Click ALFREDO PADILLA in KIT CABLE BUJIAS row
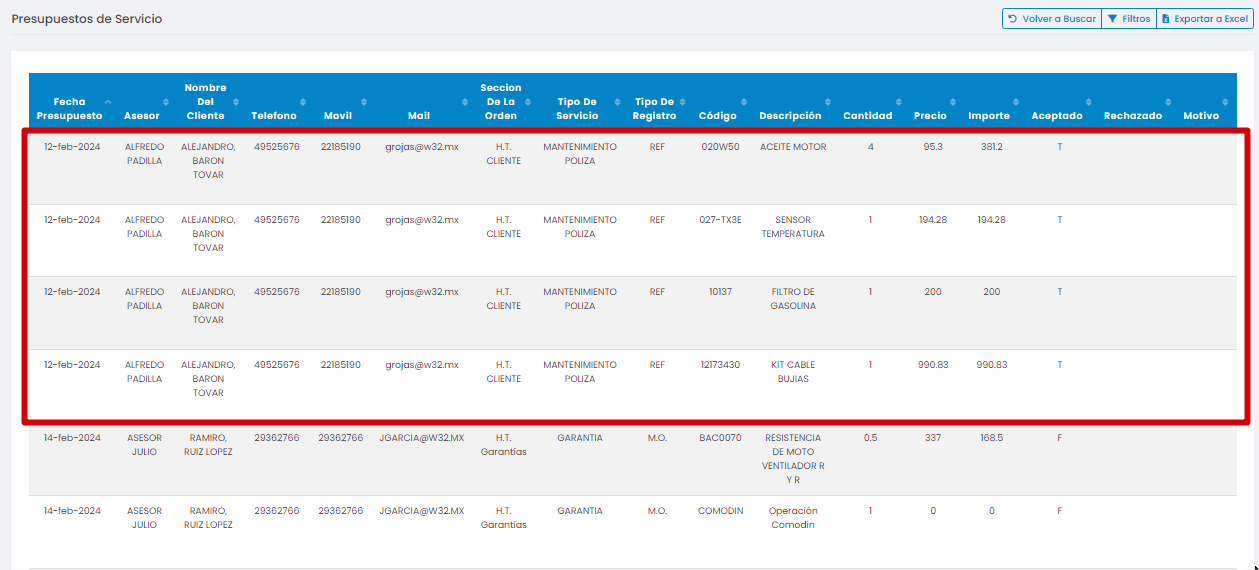1259x570 pixels. pos(144,372)
